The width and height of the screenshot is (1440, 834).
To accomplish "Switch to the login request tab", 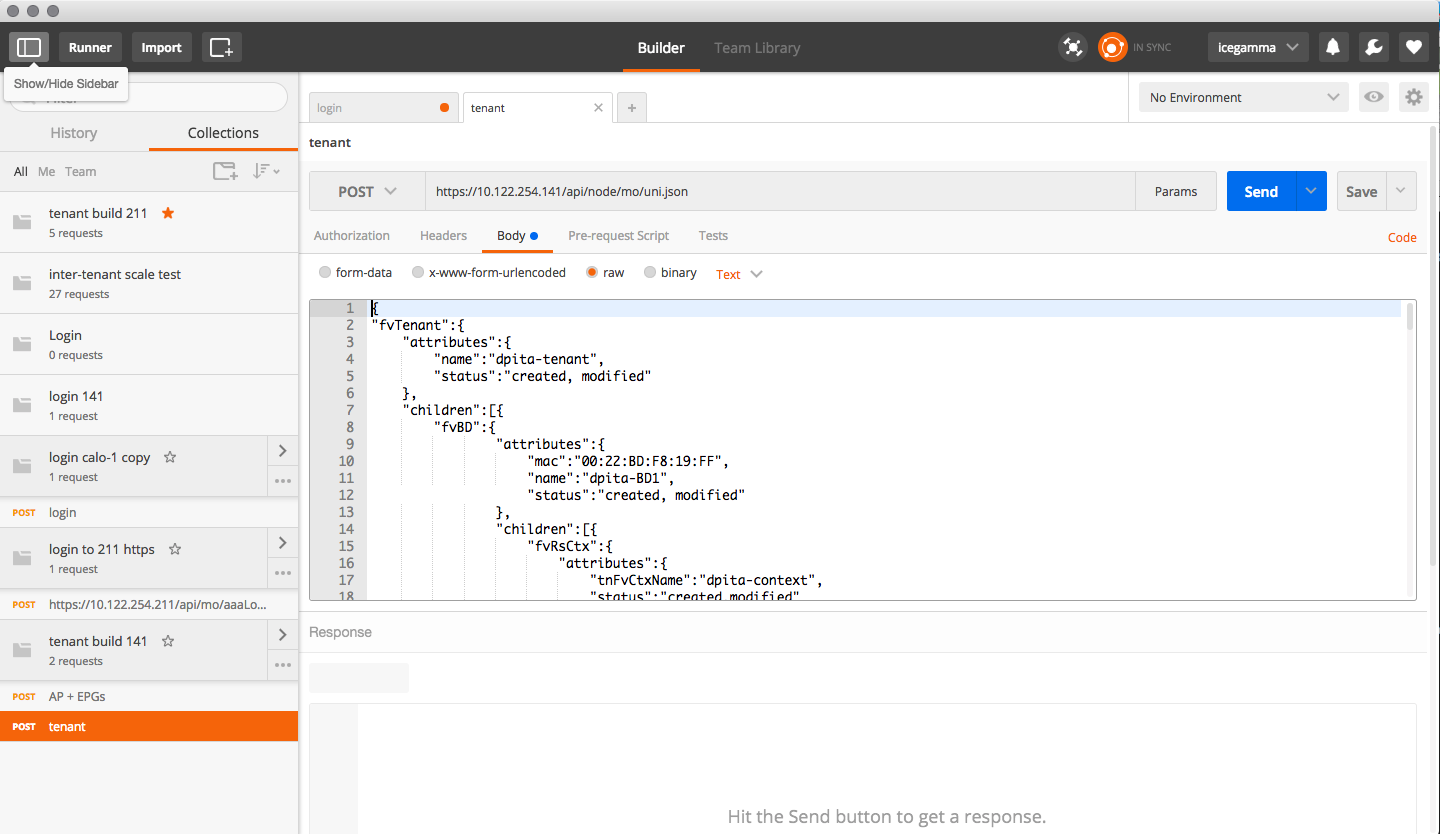I will click(384, 108).
